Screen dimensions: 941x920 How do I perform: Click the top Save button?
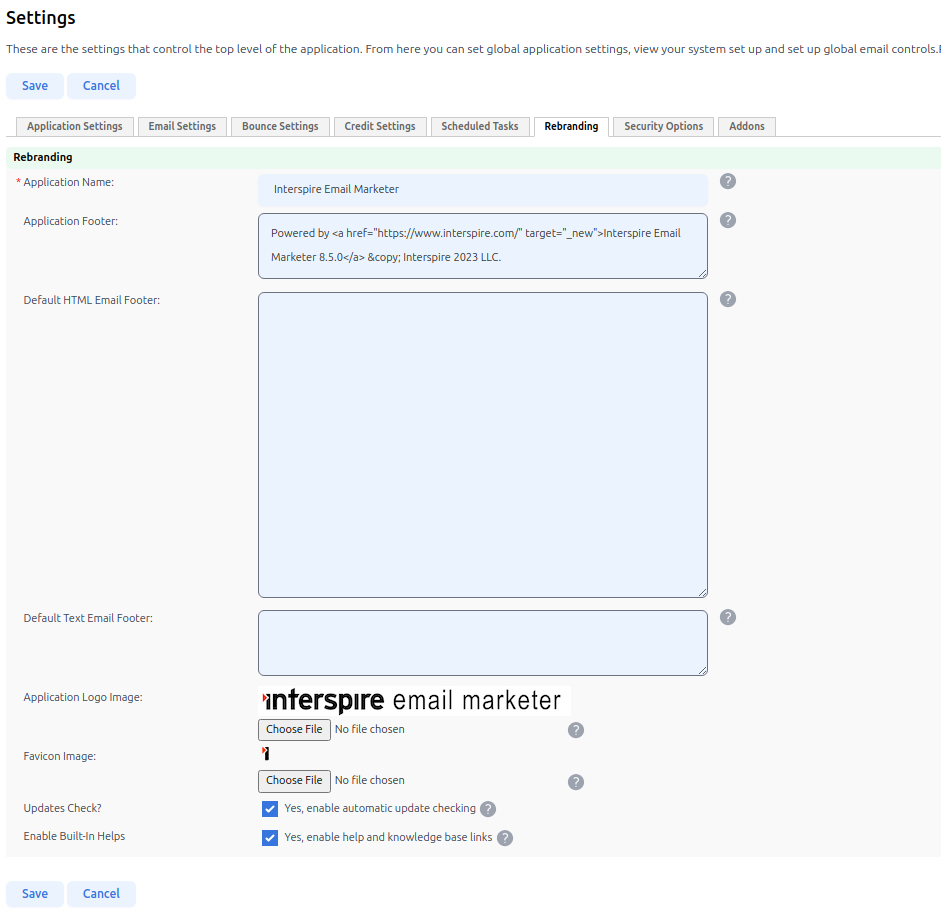click(x=35, y=86)
